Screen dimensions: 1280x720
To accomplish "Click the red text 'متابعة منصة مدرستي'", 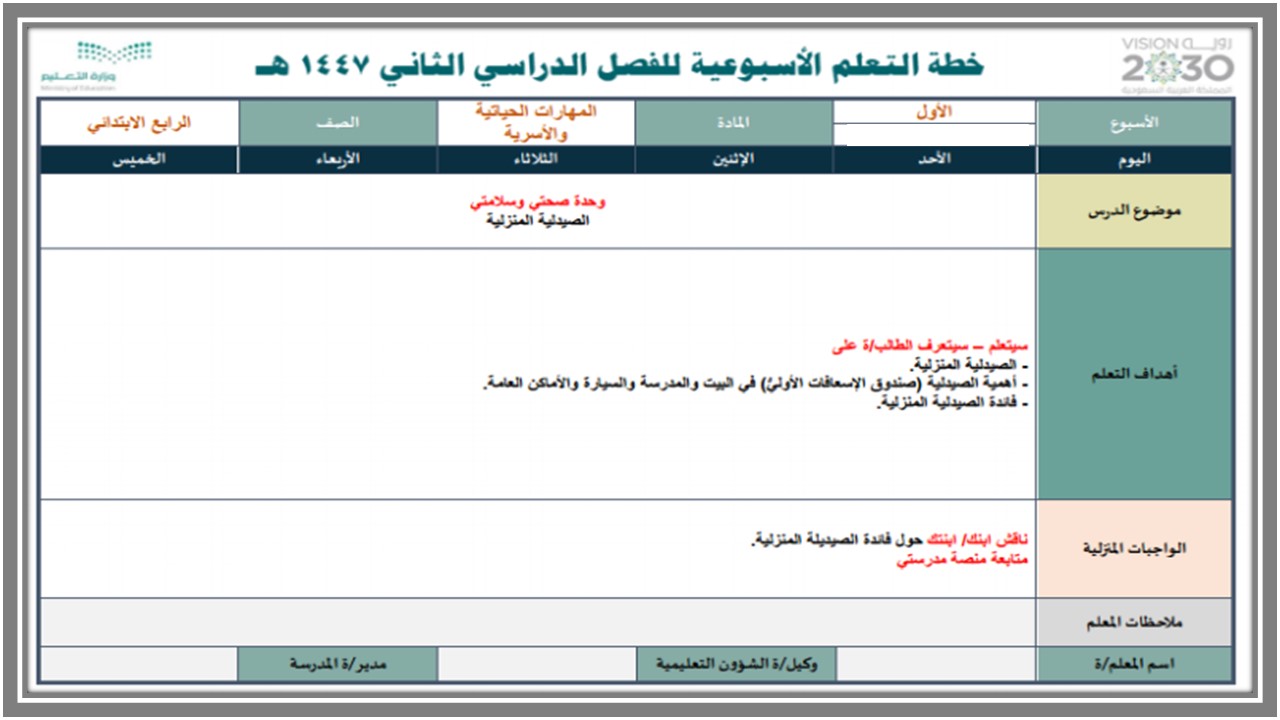I will (x=962, y=561).
